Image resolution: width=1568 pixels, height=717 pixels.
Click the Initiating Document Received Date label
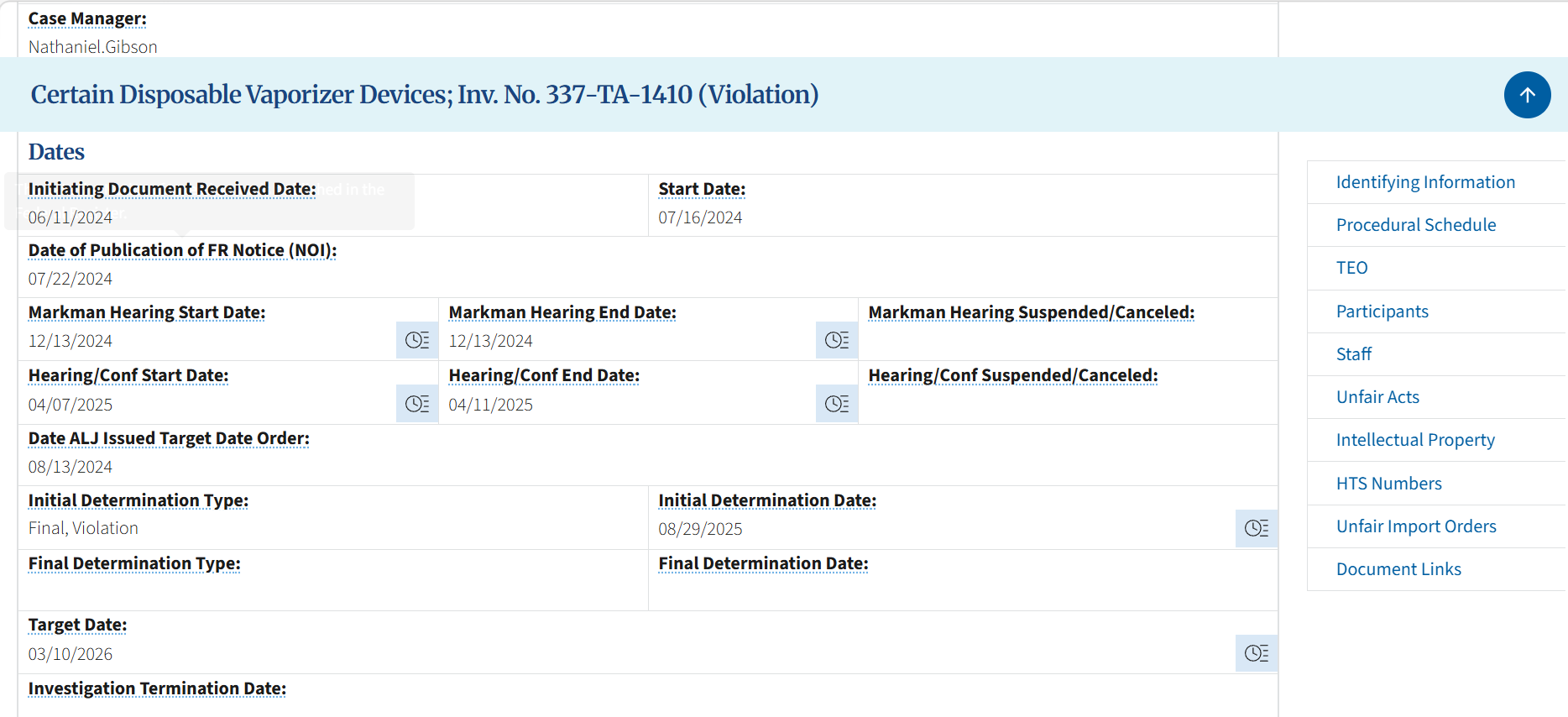click(172, 189)
